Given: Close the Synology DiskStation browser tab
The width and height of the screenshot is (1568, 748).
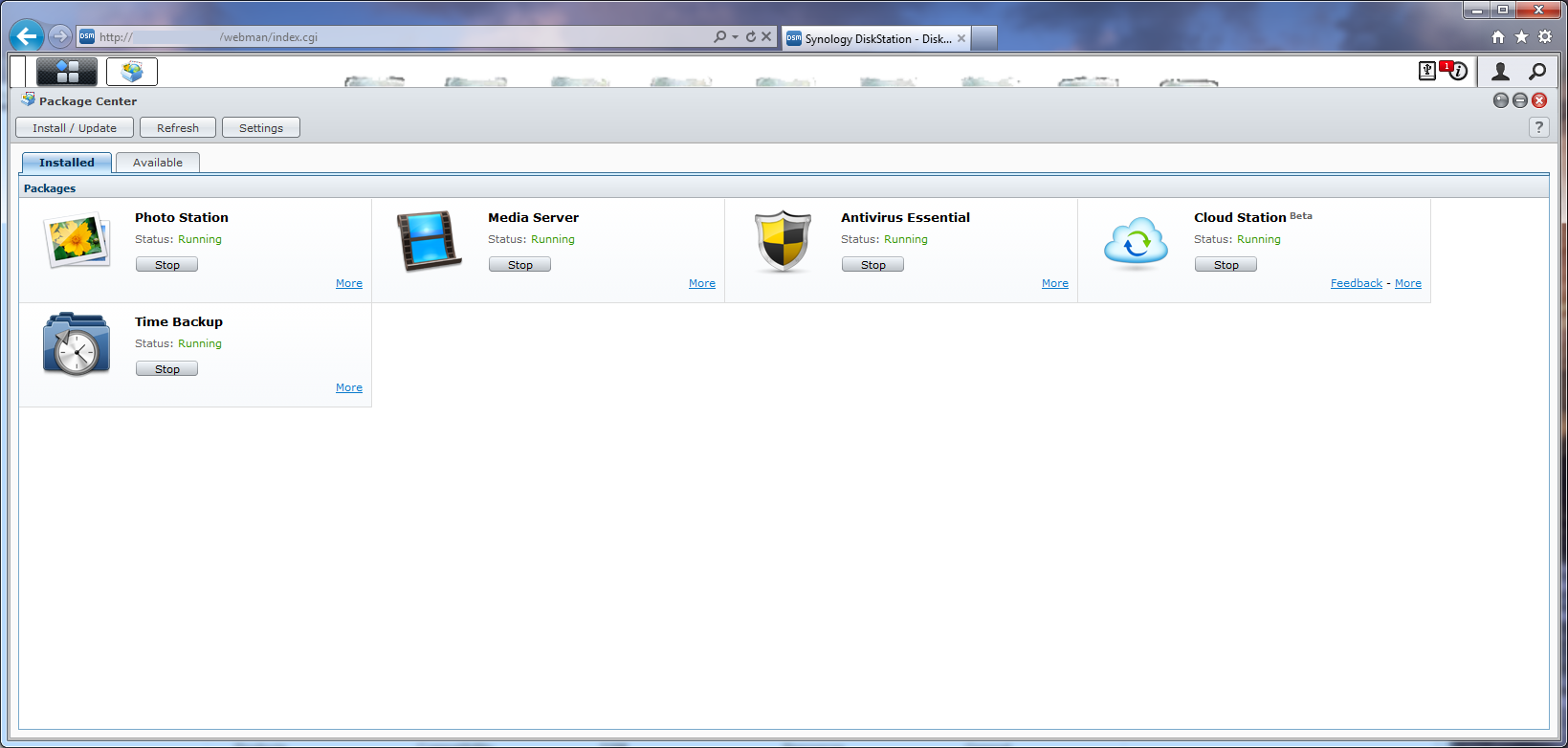Looking at the screenshot, I should point(961,38).
